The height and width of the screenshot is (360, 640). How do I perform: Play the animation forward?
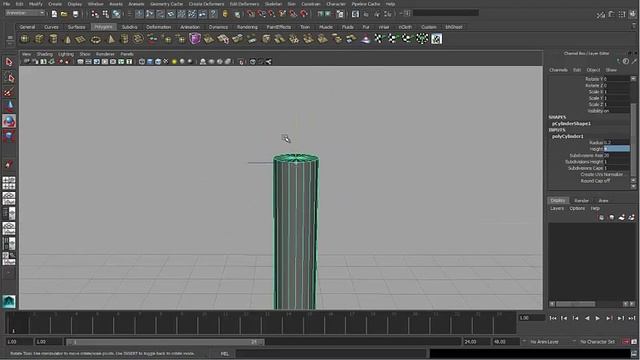coord(598,318)
